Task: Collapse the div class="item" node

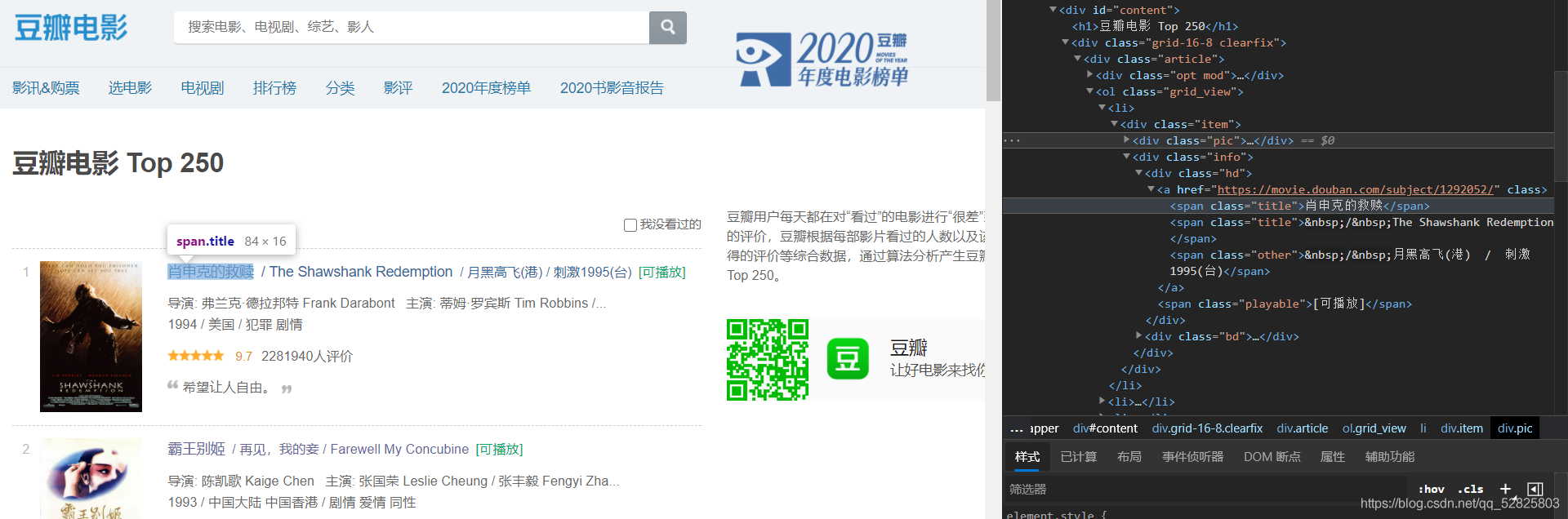Action: coord(1114,124)
